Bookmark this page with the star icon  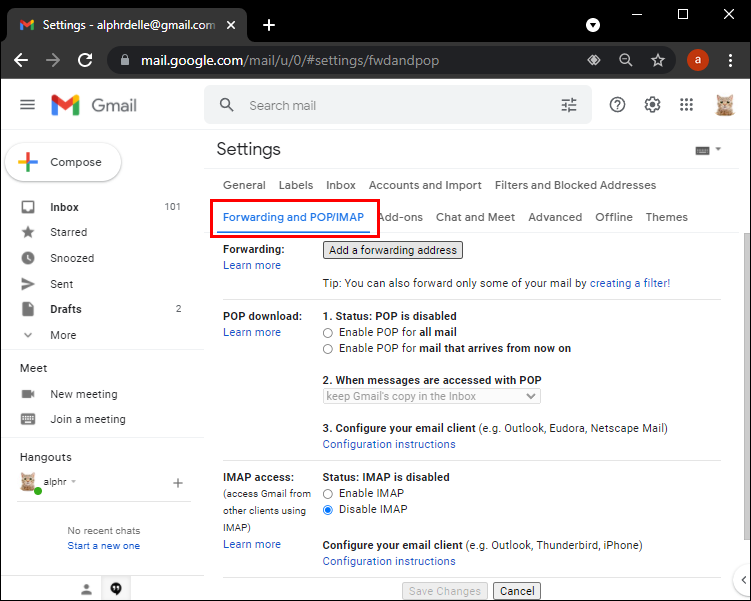pyautogui.click(x=658, y=60)
